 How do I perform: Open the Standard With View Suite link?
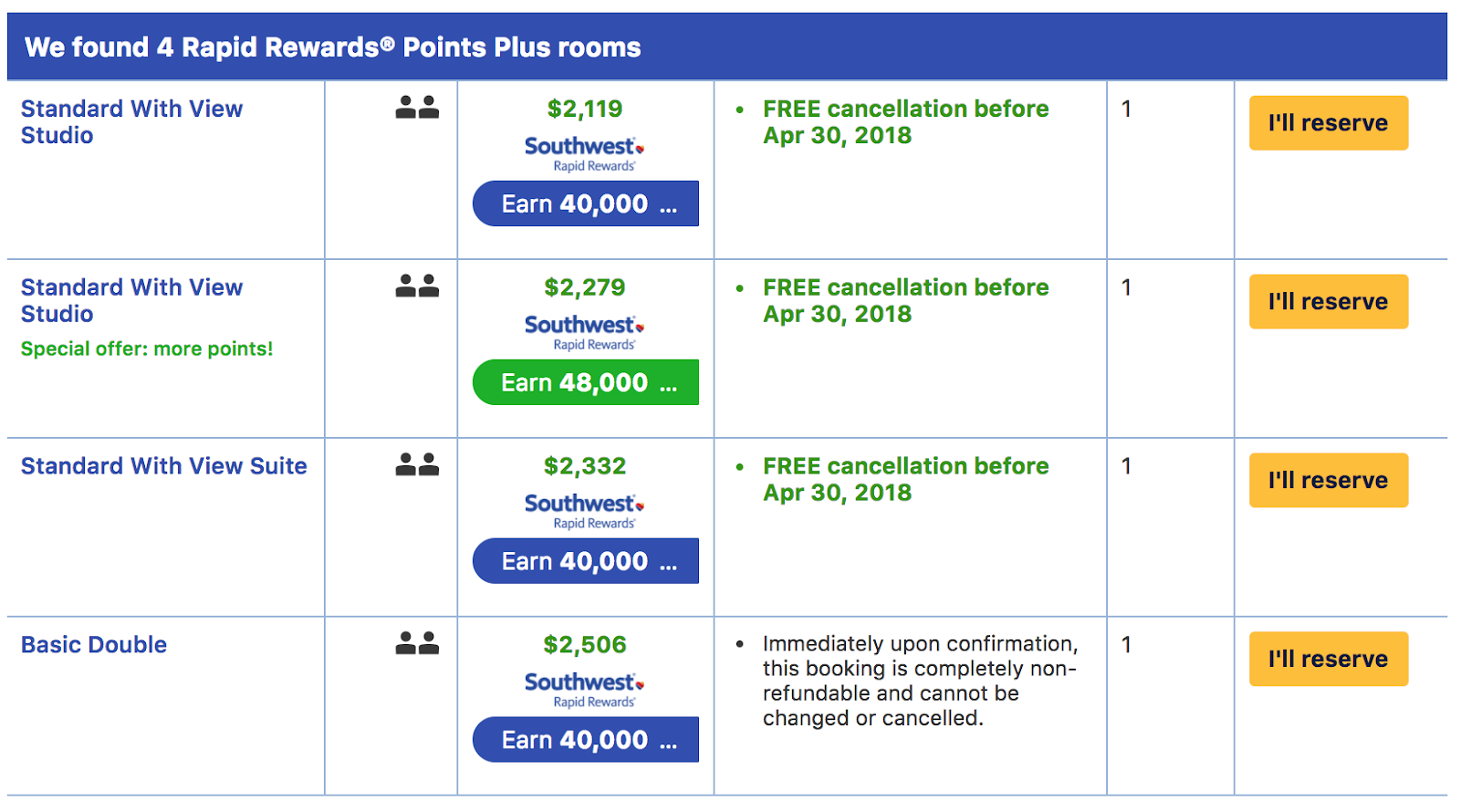coord(164,466)
